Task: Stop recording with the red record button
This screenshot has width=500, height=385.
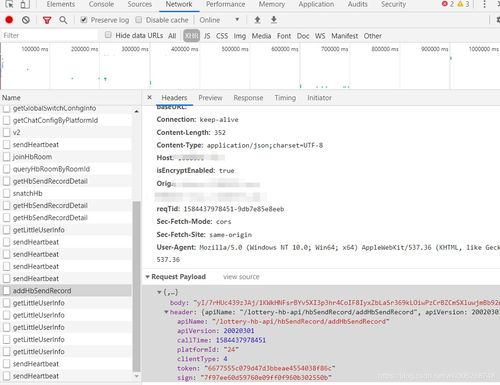Action: click(x=9, y=20)
